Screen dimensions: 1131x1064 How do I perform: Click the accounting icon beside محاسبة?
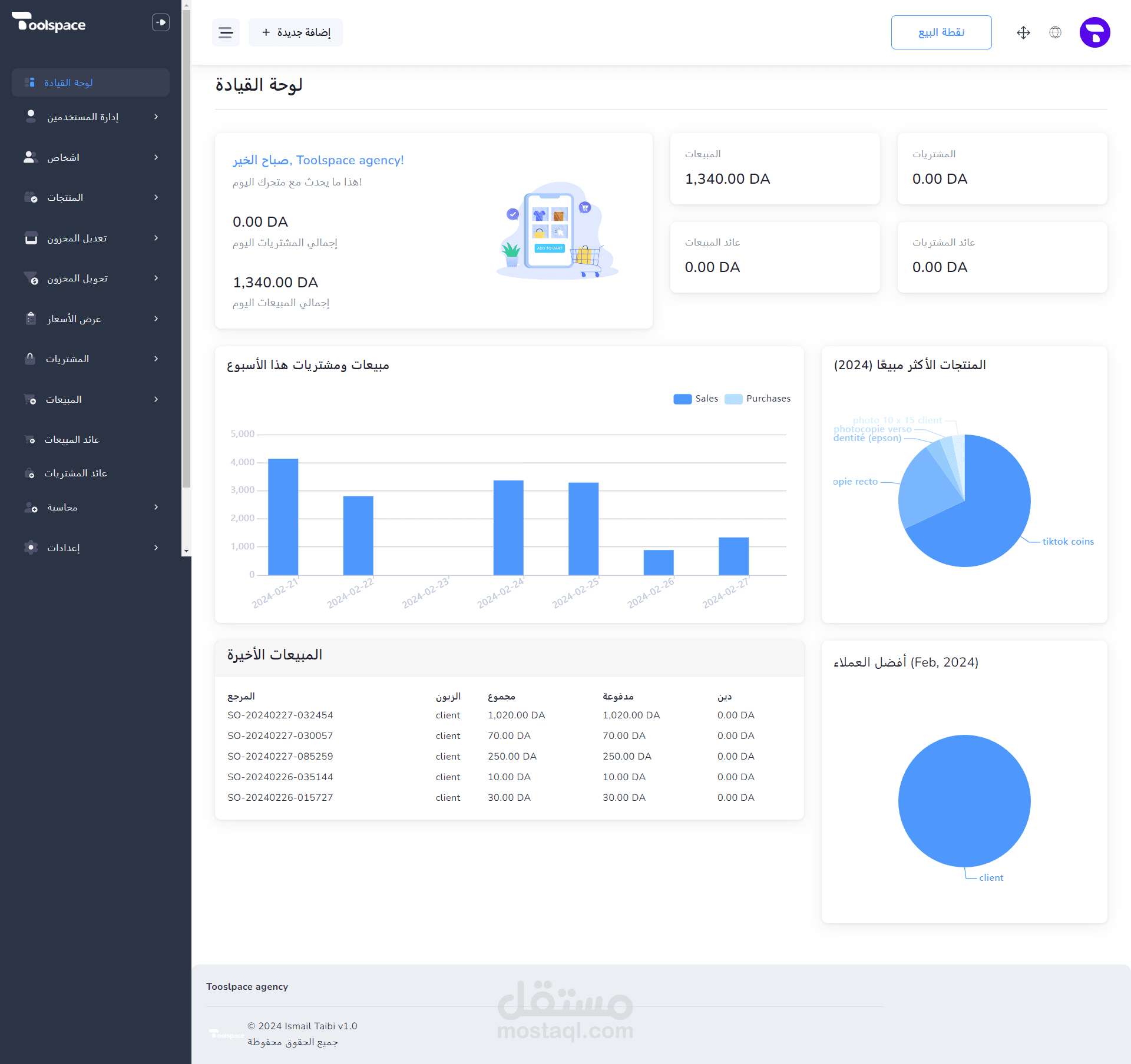pos(31,507)
